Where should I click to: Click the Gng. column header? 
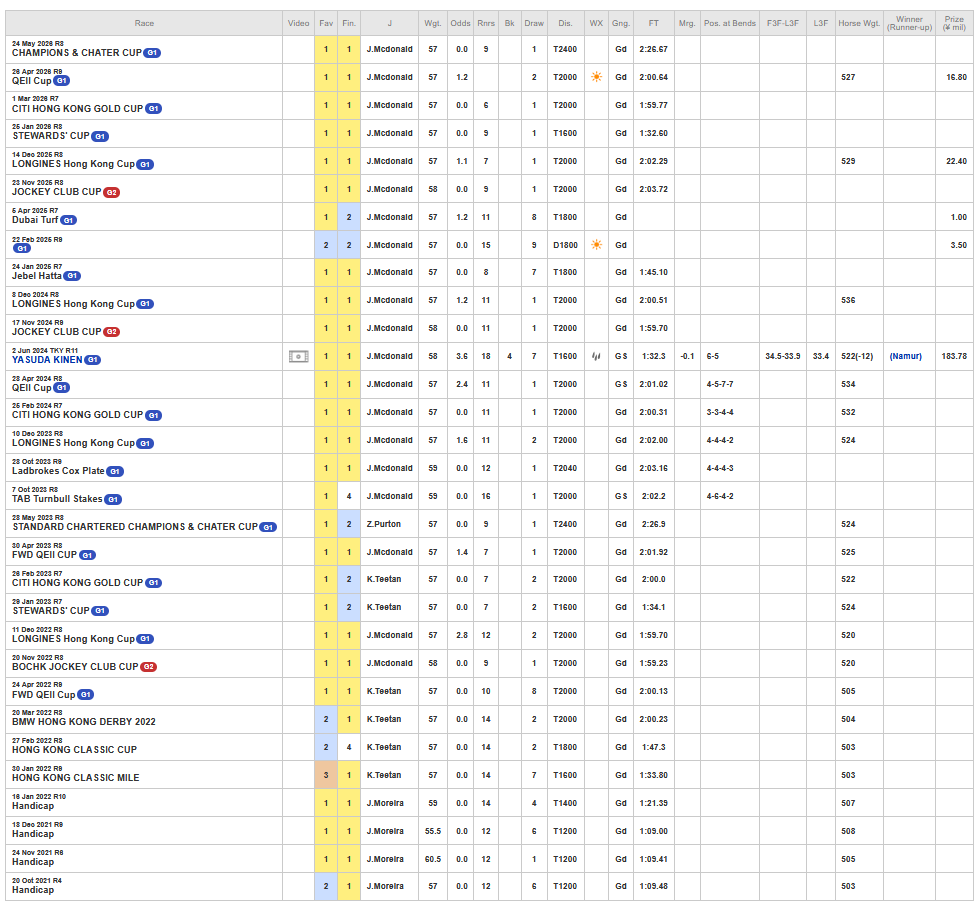tap(621, 23)
